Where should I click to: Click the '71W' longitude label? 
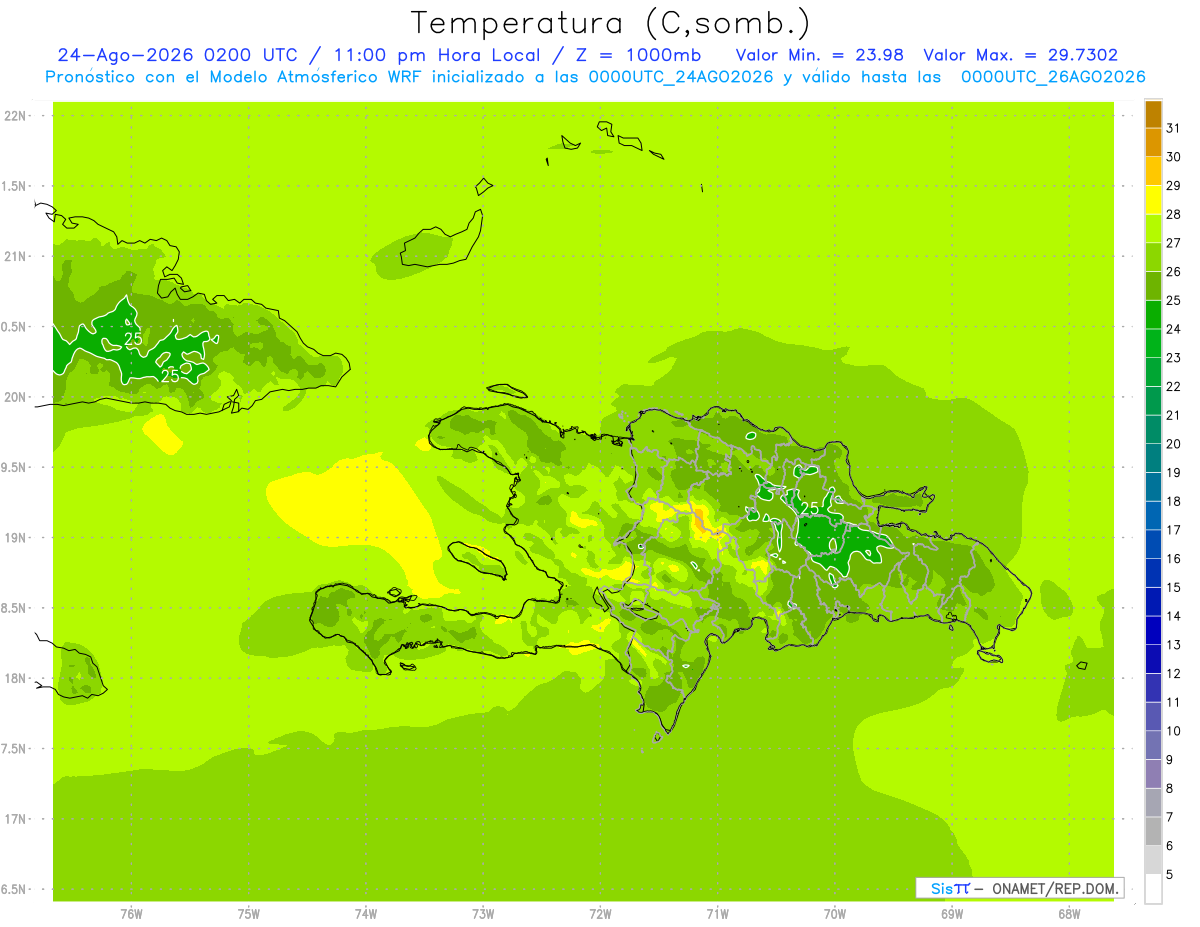click(x=717, y=914)
